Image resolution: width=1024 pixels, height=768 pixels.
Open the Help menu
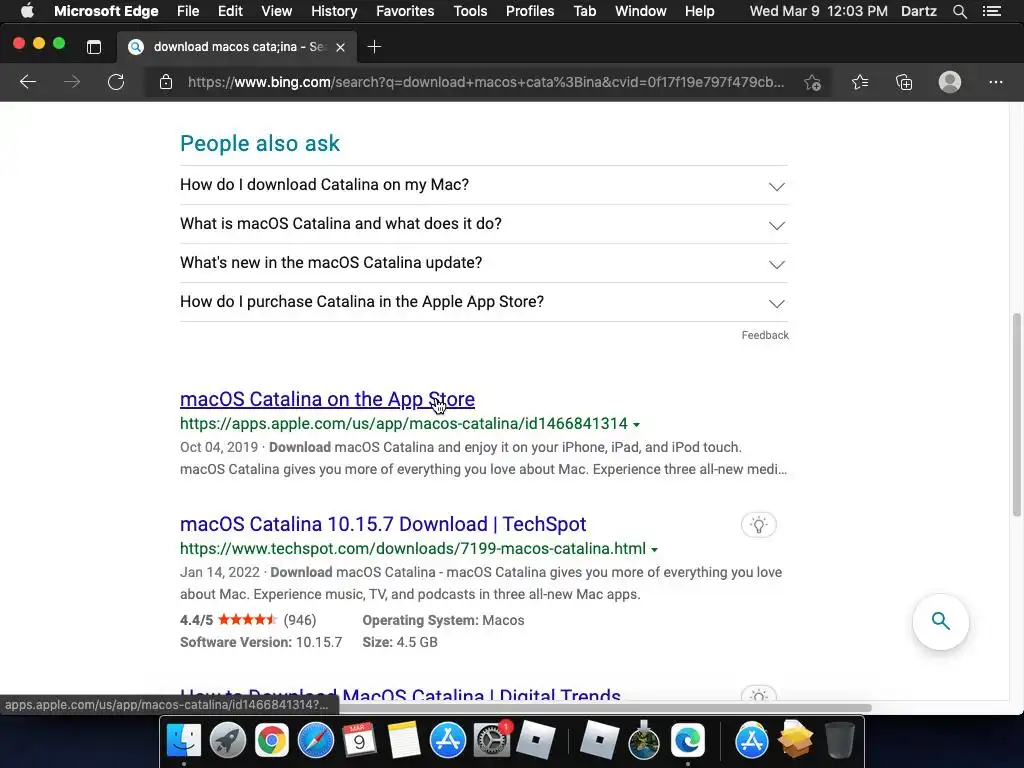tap(699, 11)
